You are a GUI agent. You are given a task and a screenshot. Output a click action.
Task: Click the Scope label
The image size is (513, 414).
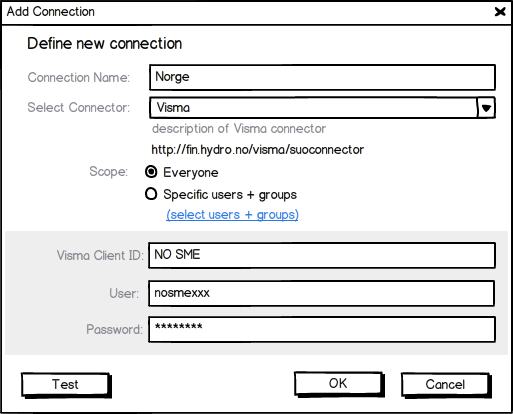[109, 172]
